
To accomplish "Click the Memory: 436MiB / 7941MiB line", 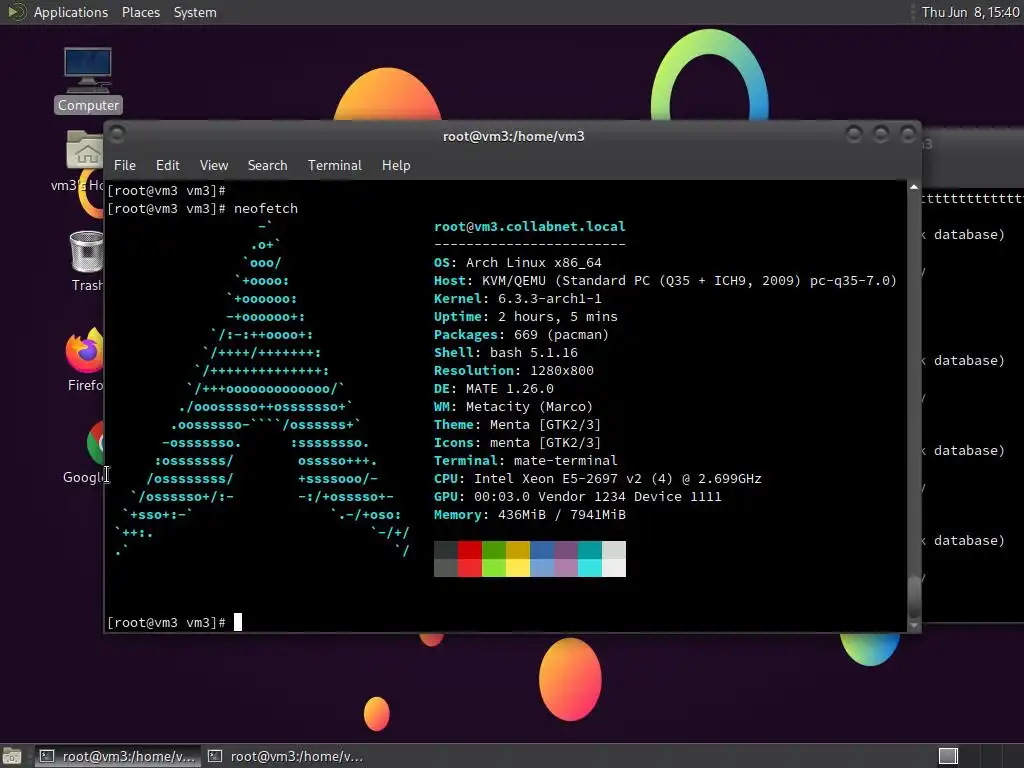I will (x=530, y=515).
